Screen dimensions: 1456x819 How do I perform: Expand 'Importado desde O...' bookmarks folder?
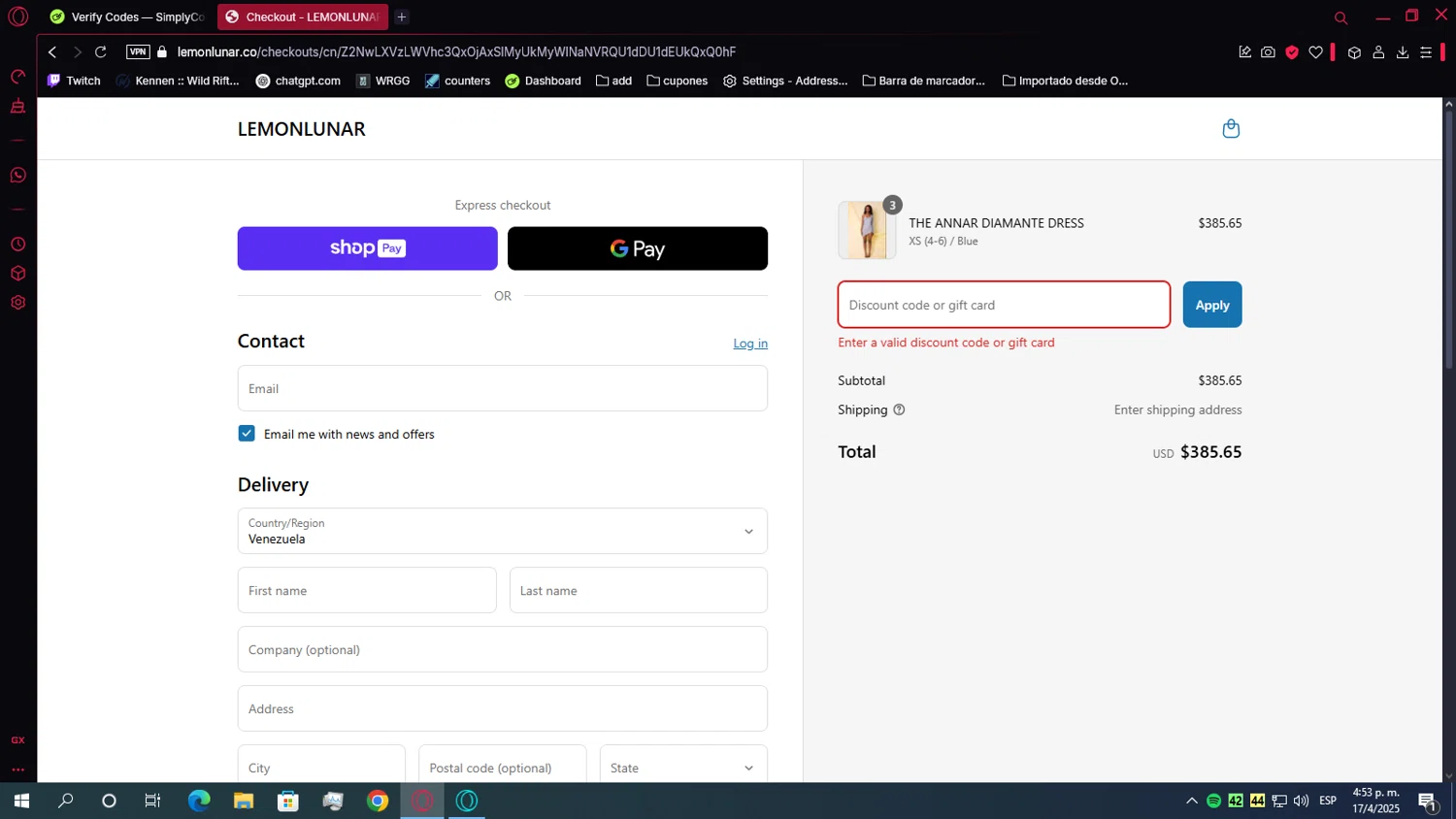click(1066, 81)
